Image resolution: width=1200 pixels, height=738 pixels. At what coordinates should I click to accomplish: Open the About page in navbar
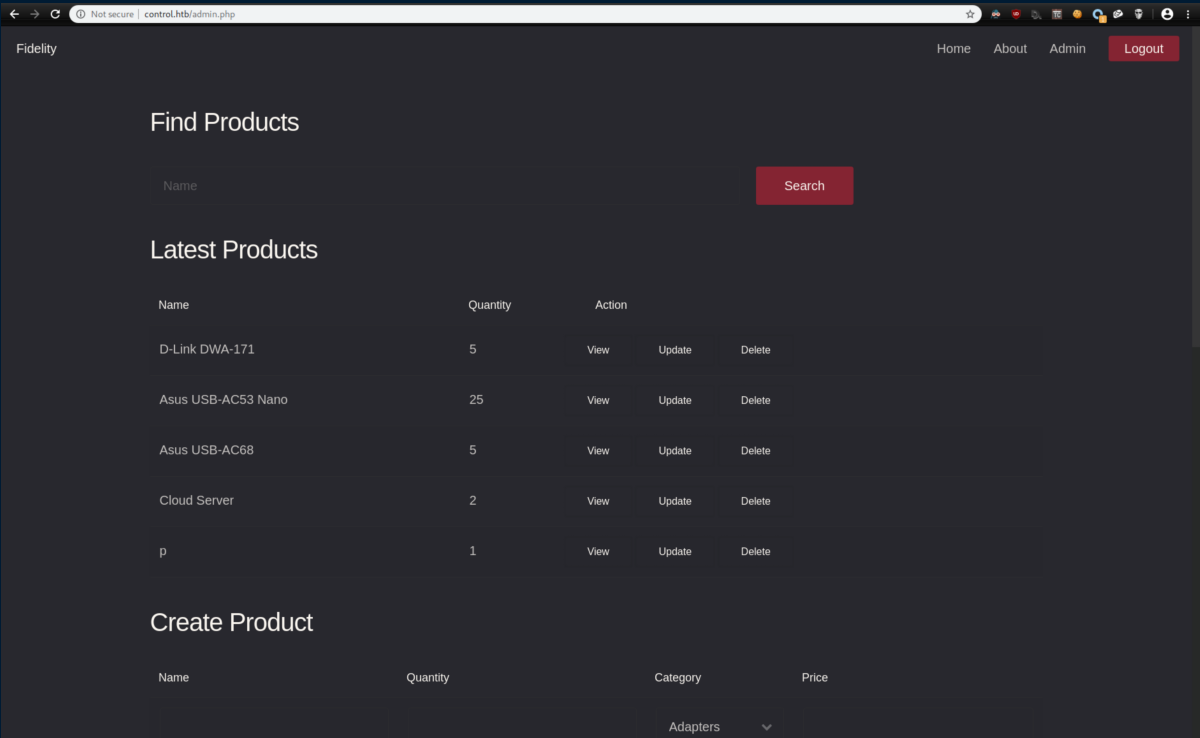coord(1010,48)
